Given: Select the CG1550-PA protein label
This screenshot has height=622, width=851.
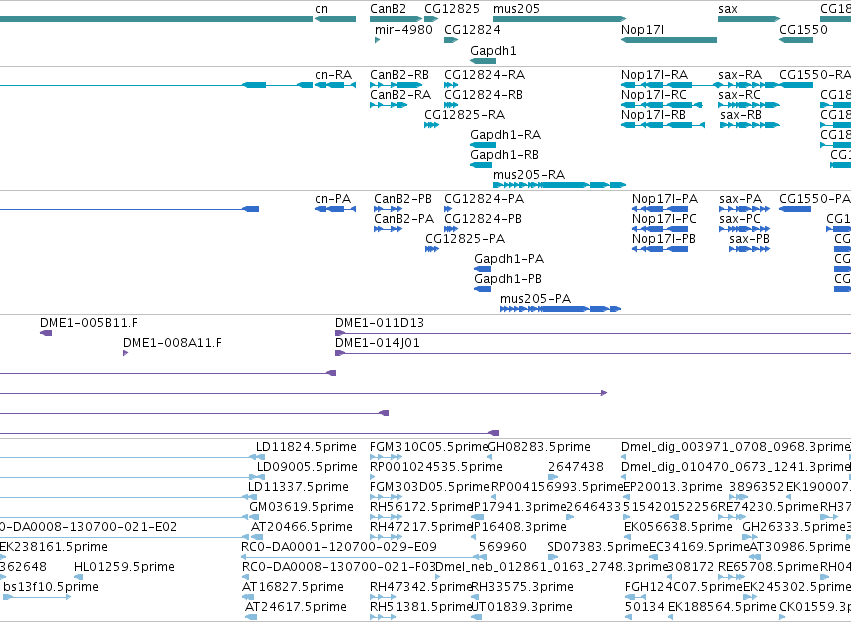Looking at the screenshot, I should pyautogui.click(x=814, y=199).
